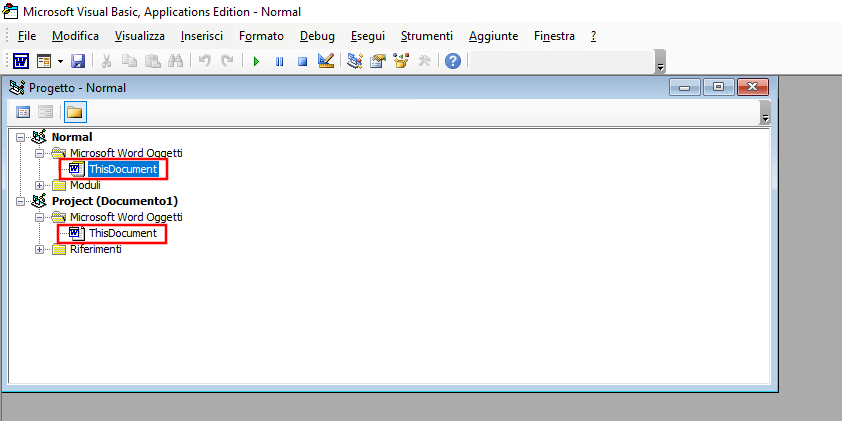Viewport: 842px width, 421px height.
Task: Open the Finestra menu
Action: point(554,36)
